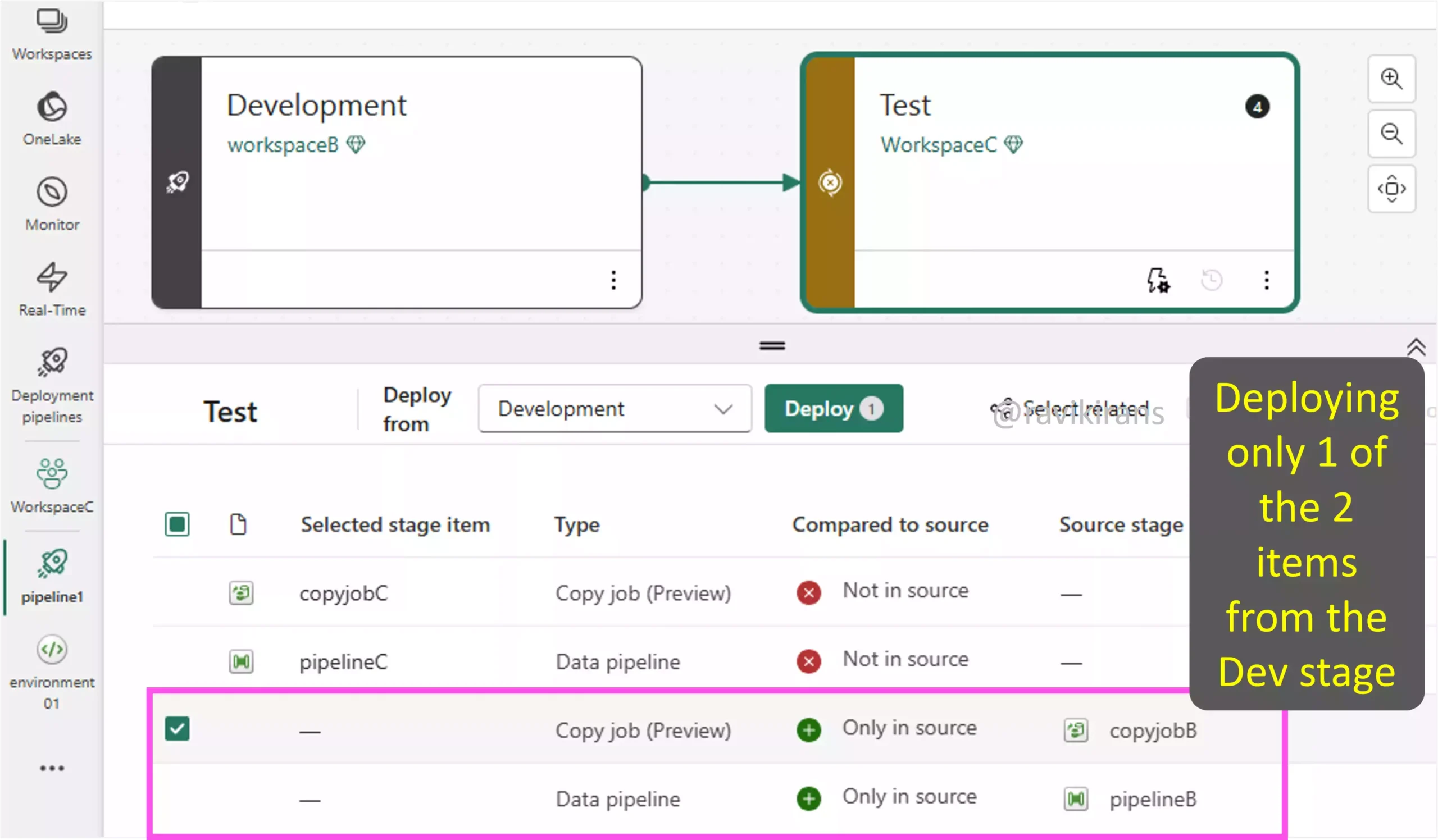Click Copy job (Preview) type for copyjobC
The image size is (1438, 840).
[643, 593]
